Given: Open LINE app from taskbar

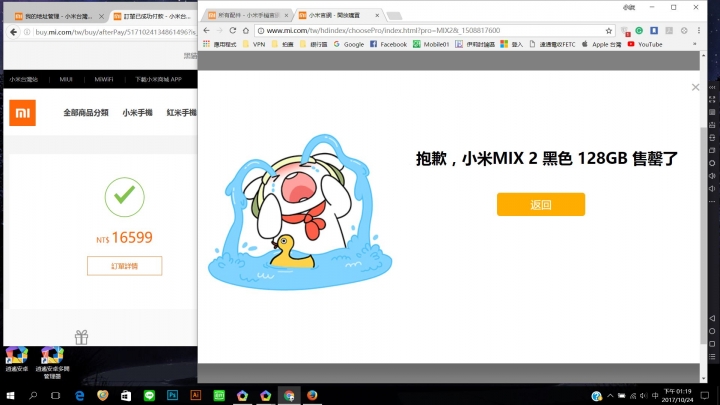Looking at the screenshot, I should [x=149, y=395].
